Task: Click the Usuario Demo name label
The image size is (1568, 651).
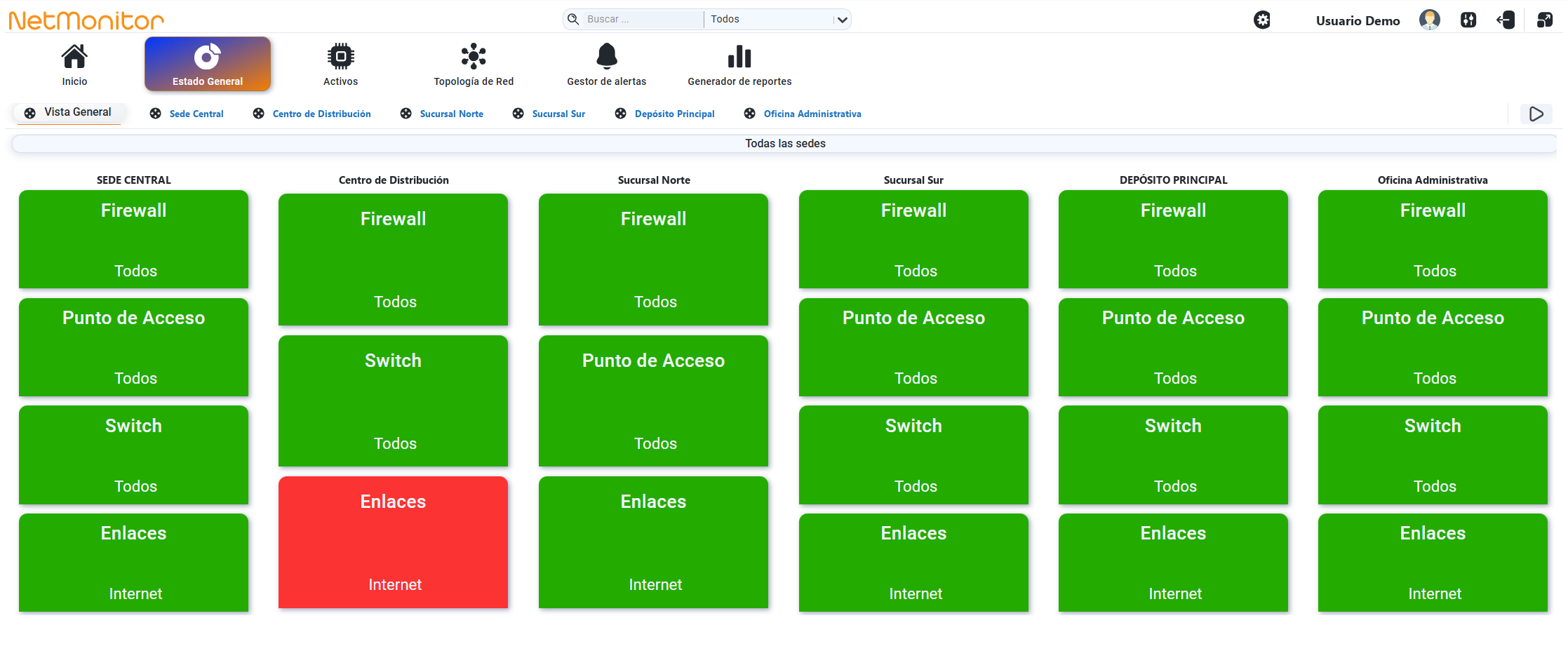Action: [x=1358, y=20]
